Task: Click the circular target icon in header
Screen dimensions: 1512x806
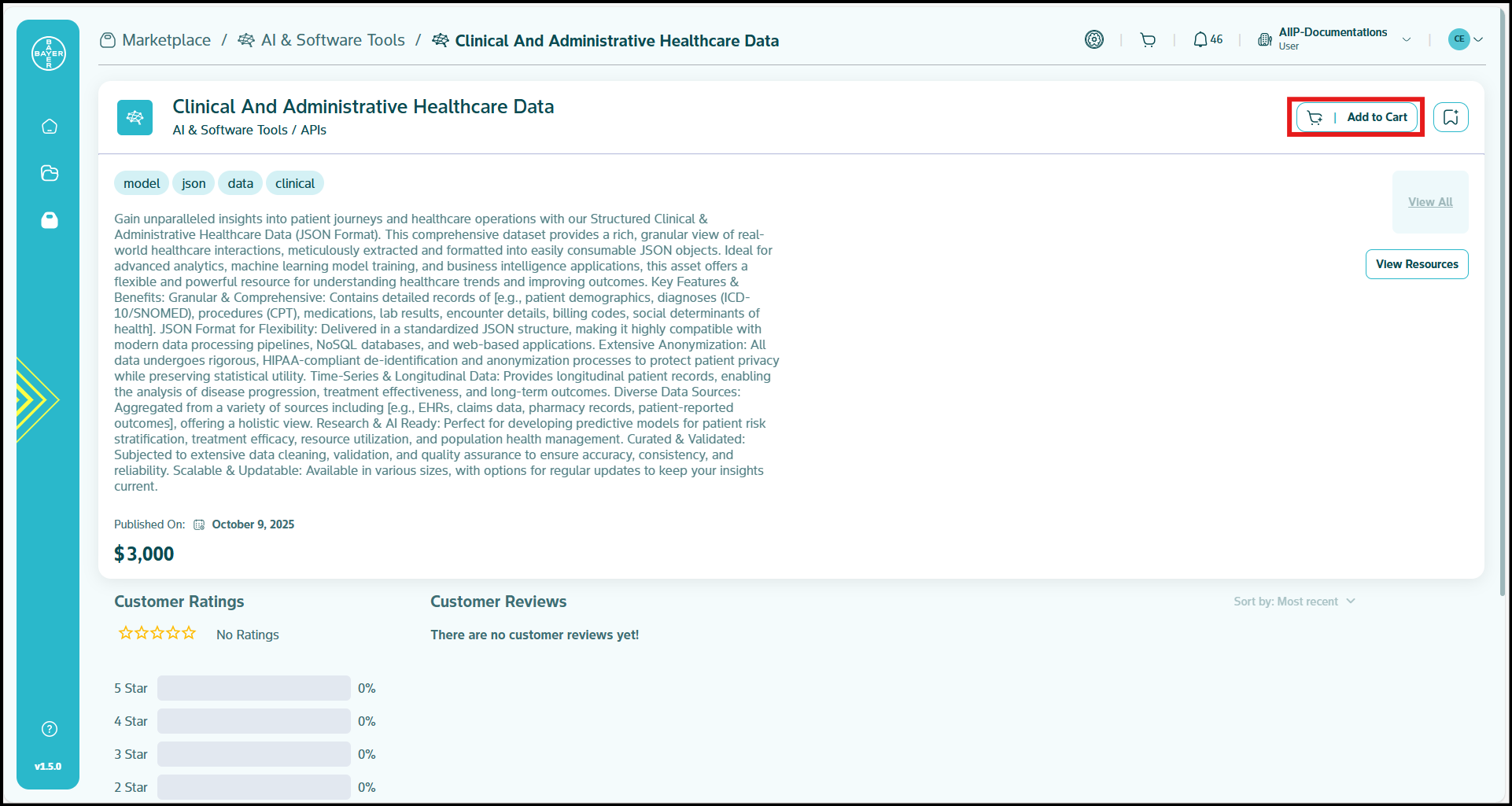Action: (x=1093, y=39)
